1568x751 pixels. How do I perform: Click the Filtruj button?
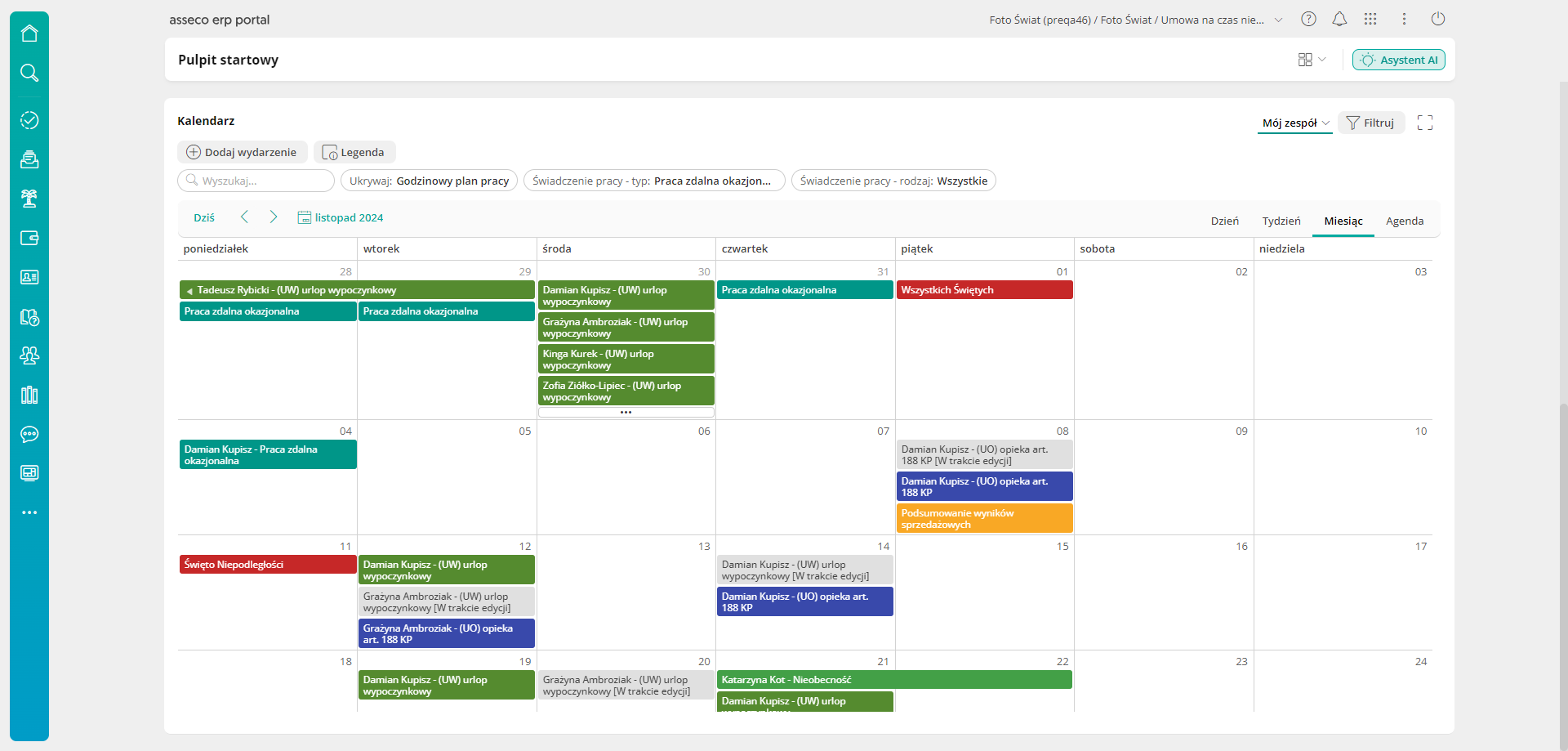pyautogui.click(x=1371, y=123)
